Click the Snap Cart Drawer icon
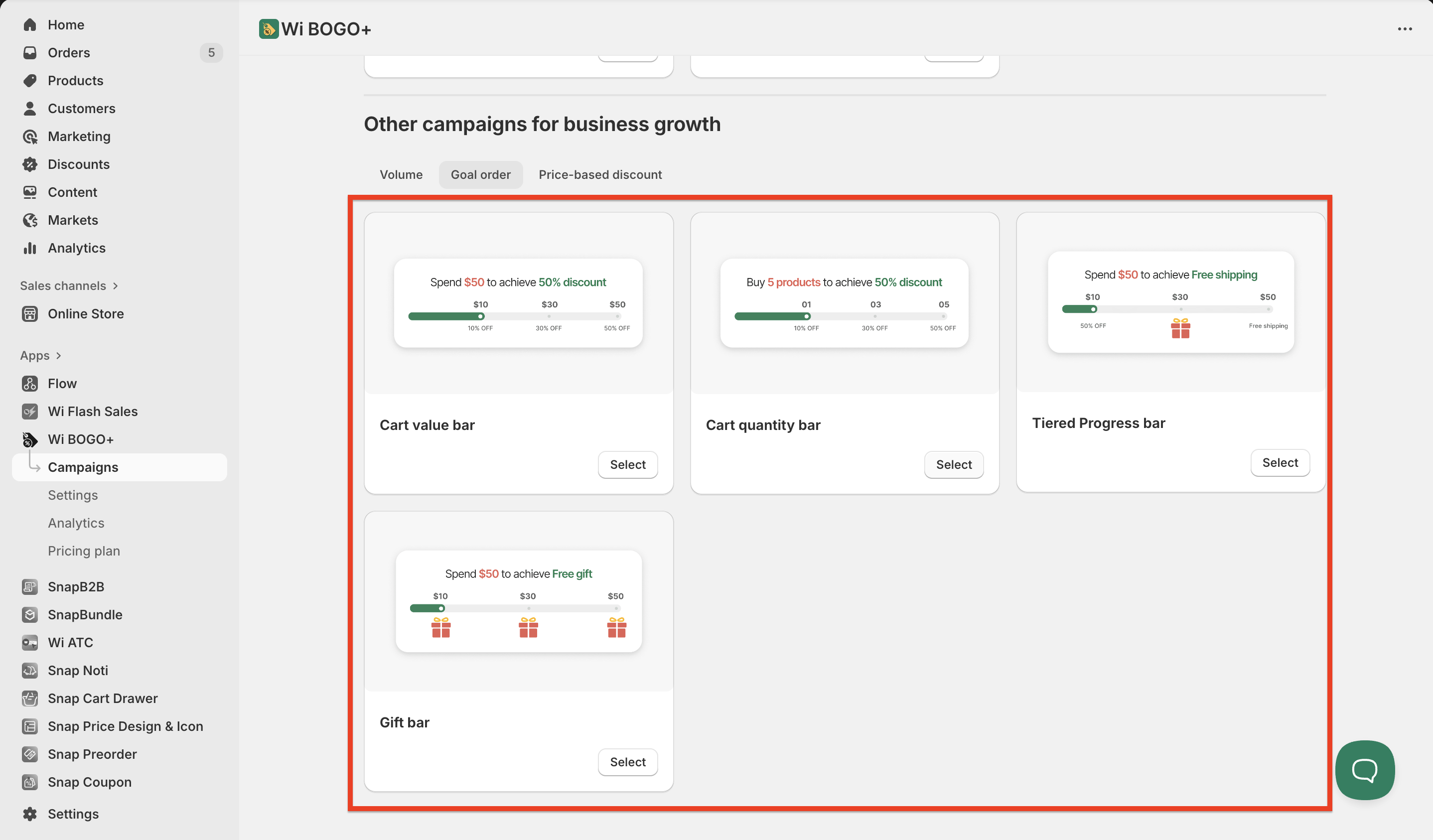 pyautogui.click(x=29, y=699)
